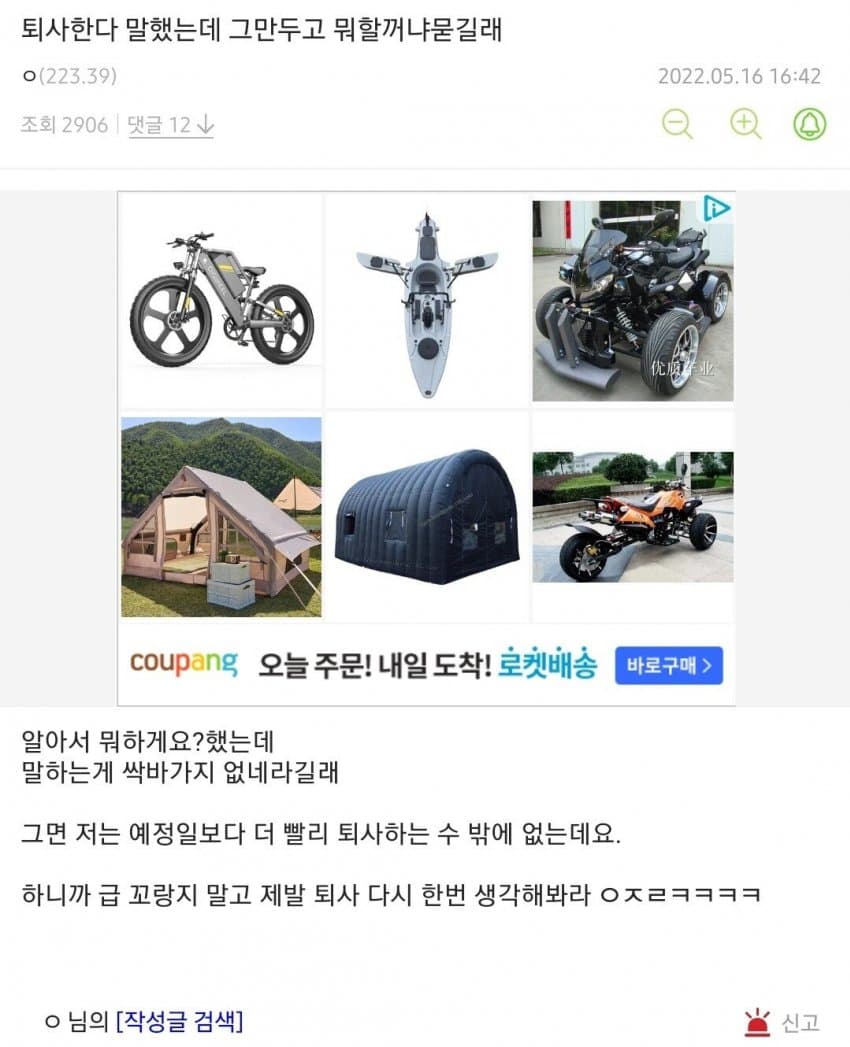The height and width of the screenshot is (1047, 850).
Task: Toggle the green notification bell icon
Action: [x=809, y=124]
